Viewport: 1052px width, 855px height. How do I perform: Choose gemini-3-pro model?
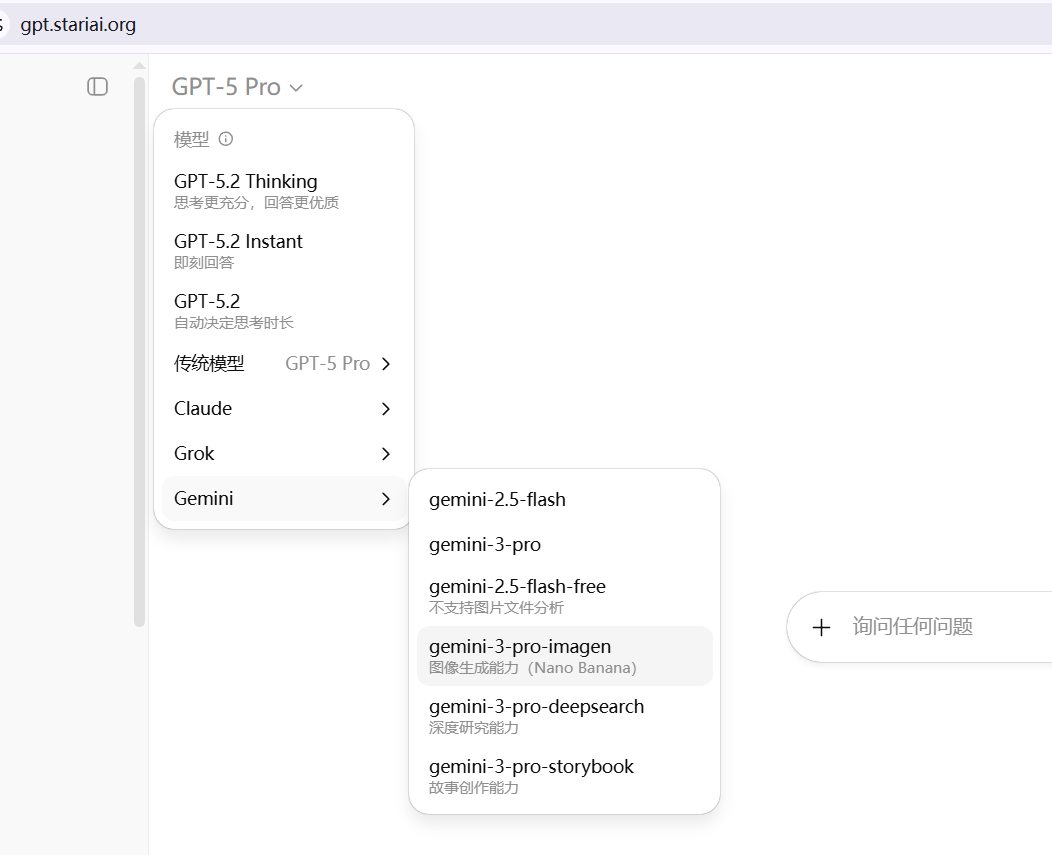click(485, 545)
